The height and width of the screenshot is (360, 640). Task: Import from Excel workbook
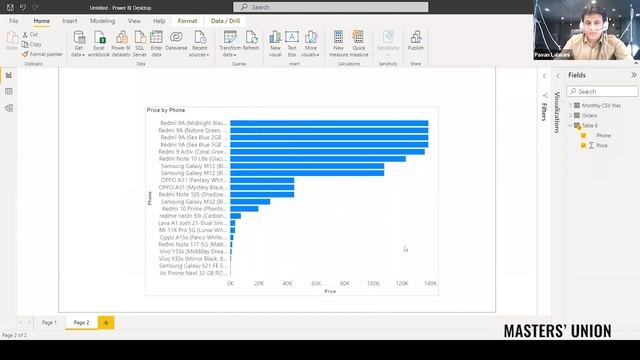point(99,44)
